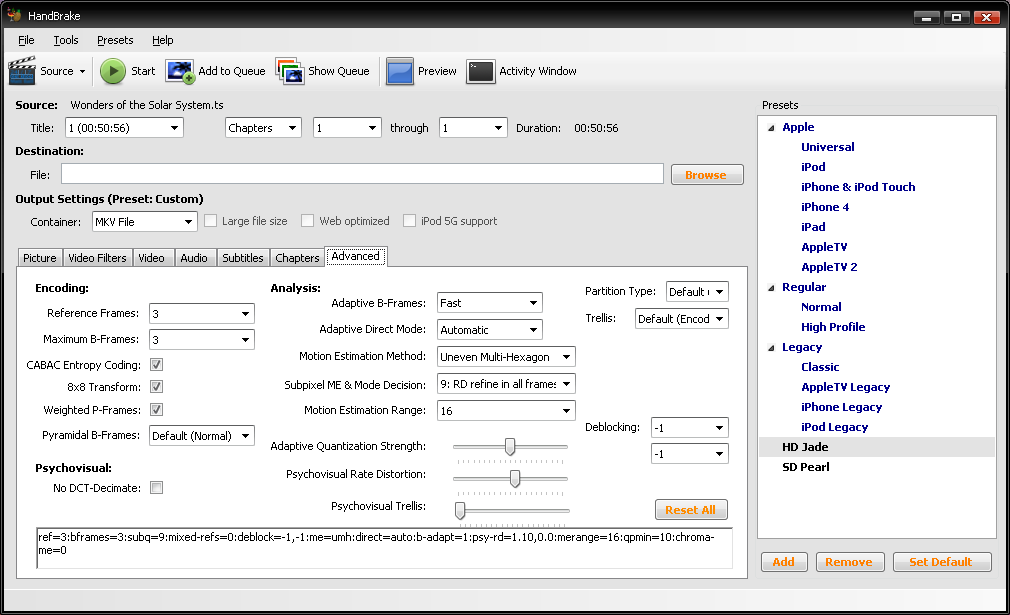Select the High Profile preset
This screenshot has width=1010, height=615.
click(833, 327)
